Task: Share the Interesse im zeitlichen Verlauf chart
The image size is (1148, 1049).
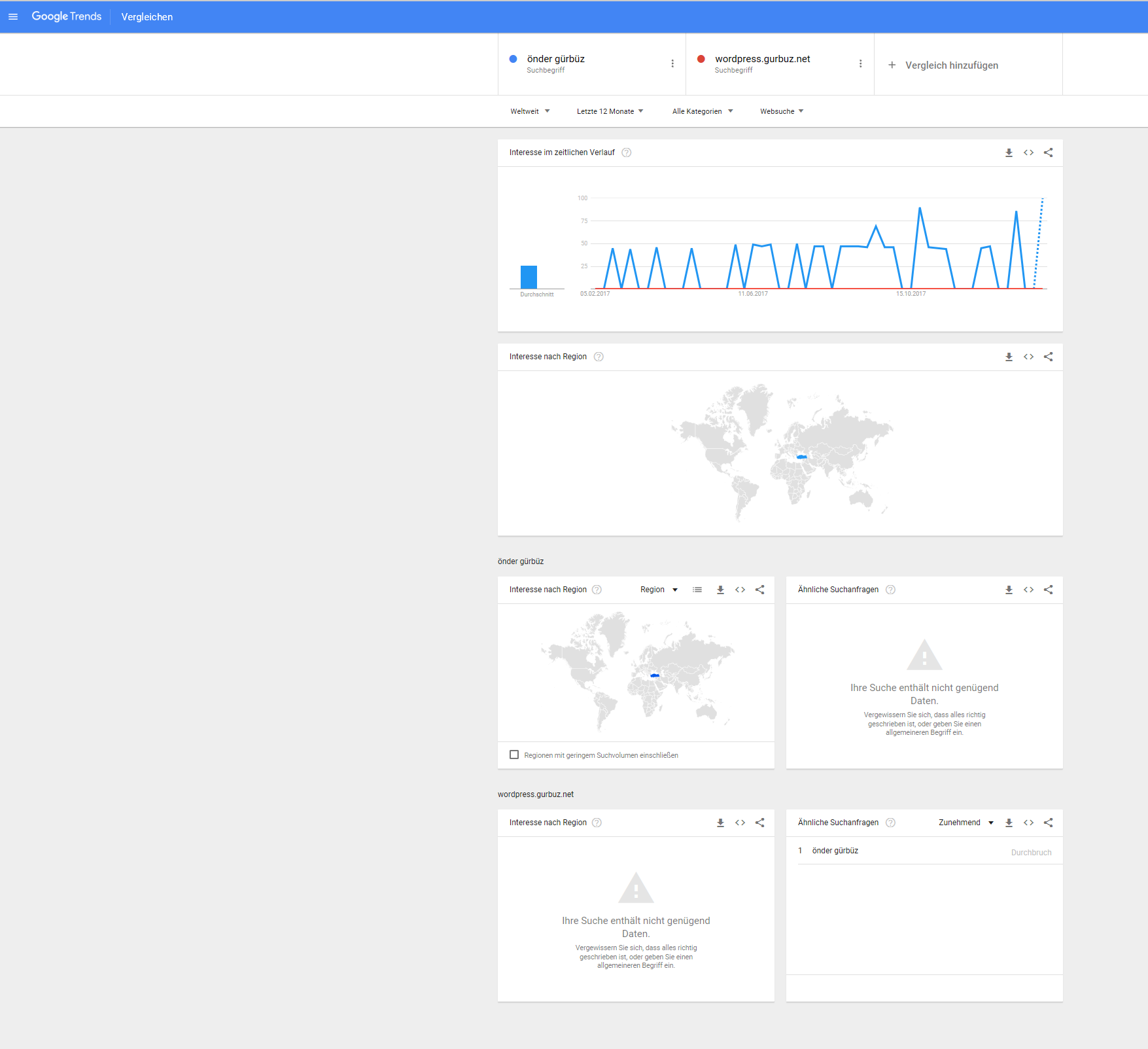Action: [x=1048, y=152]
